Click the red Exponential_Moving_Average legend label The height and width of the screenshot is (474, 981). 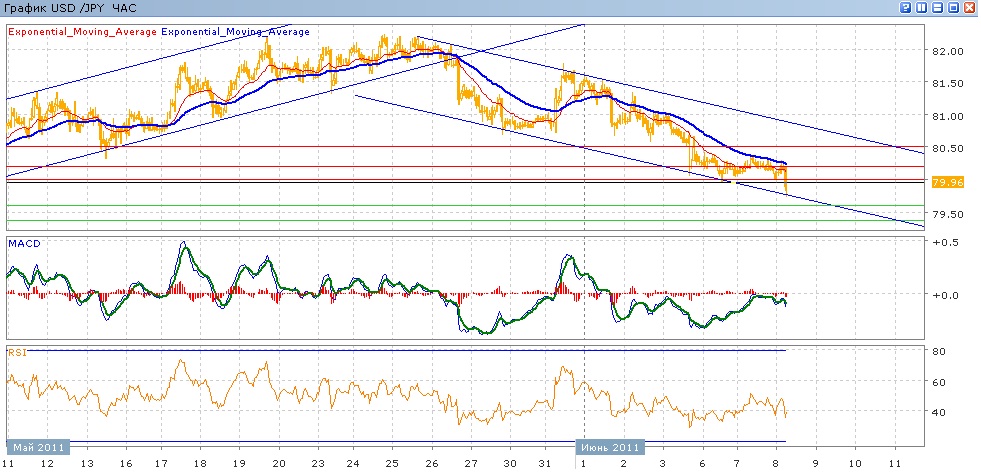[83, 32]
